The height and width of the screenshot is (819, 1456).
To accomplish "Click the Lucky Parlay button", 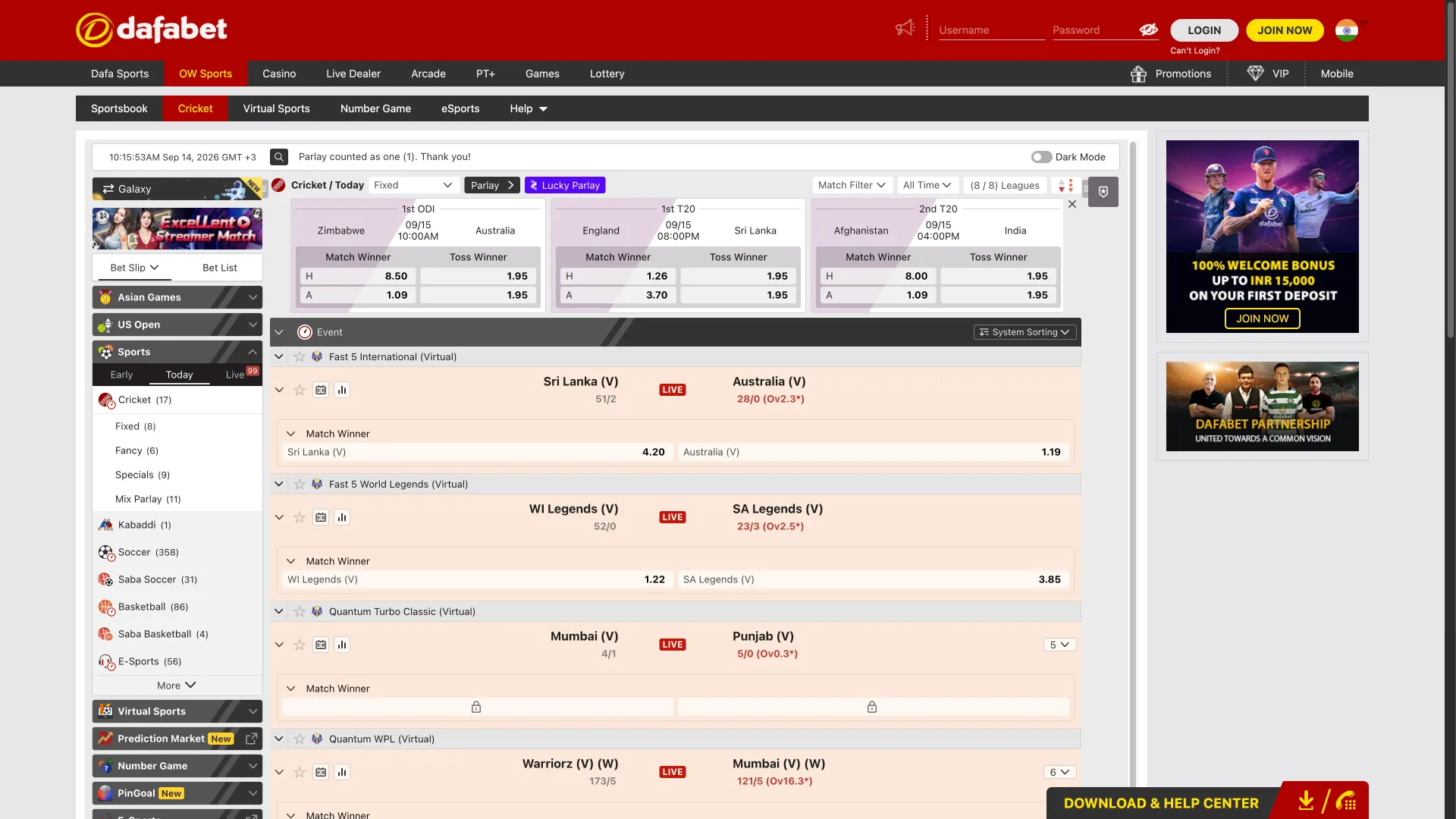I will 565,185.
